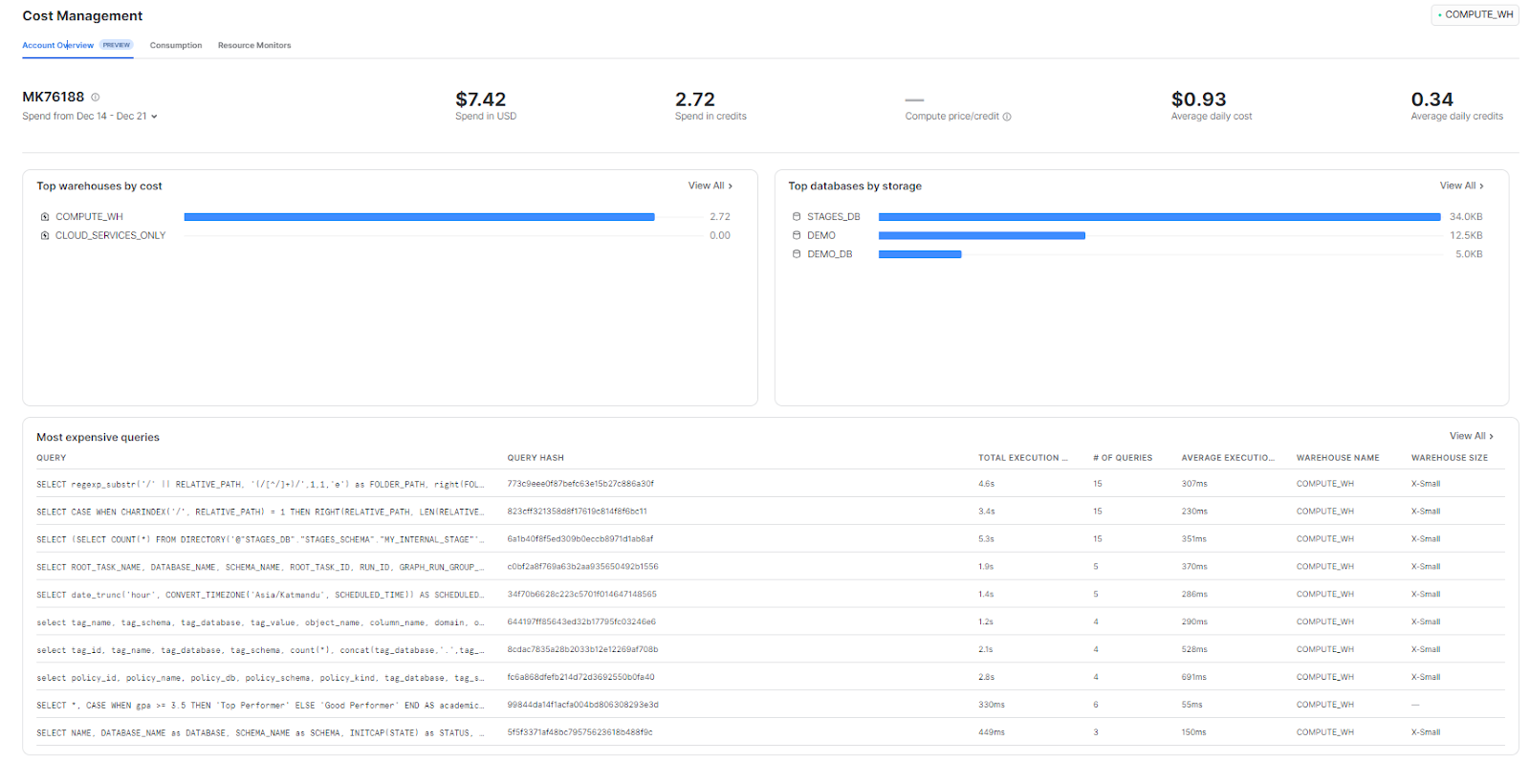1530x784 pixels.
Task: Click the SELECT date_trunc('hour' query row
Action: pyautogui.click(x=770, y=595)
